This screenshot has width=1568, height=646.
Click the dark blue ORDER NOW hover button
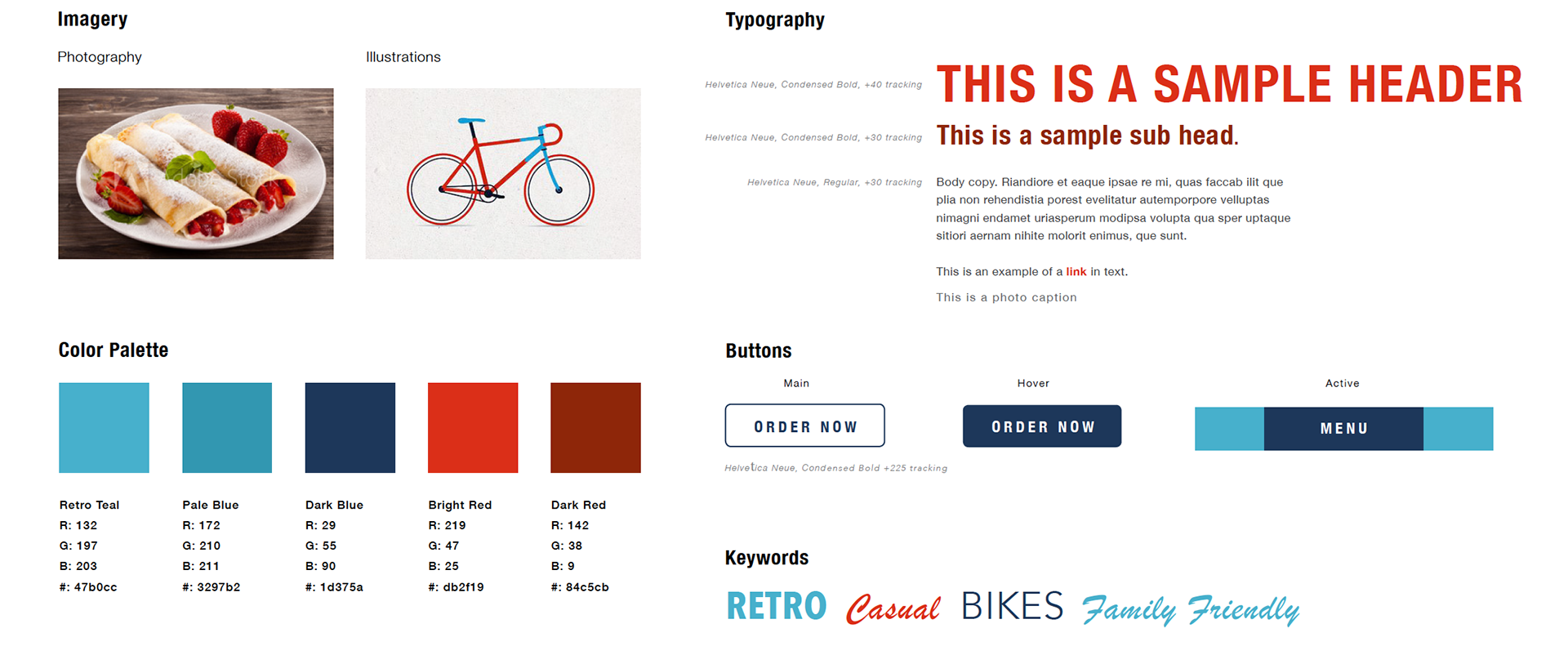[1042, 426]
